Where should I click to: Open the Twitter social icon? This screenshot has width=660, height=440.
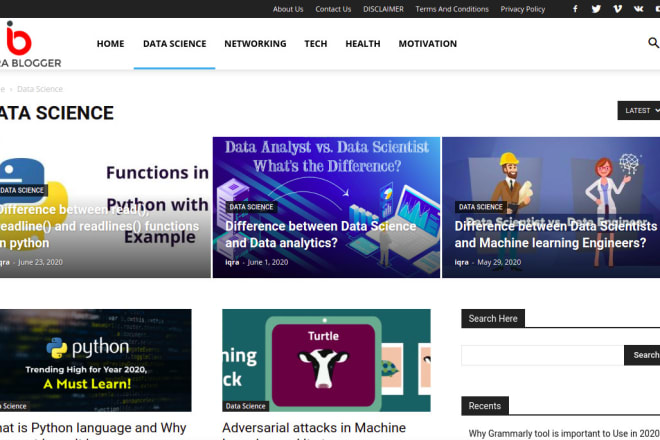596,9
